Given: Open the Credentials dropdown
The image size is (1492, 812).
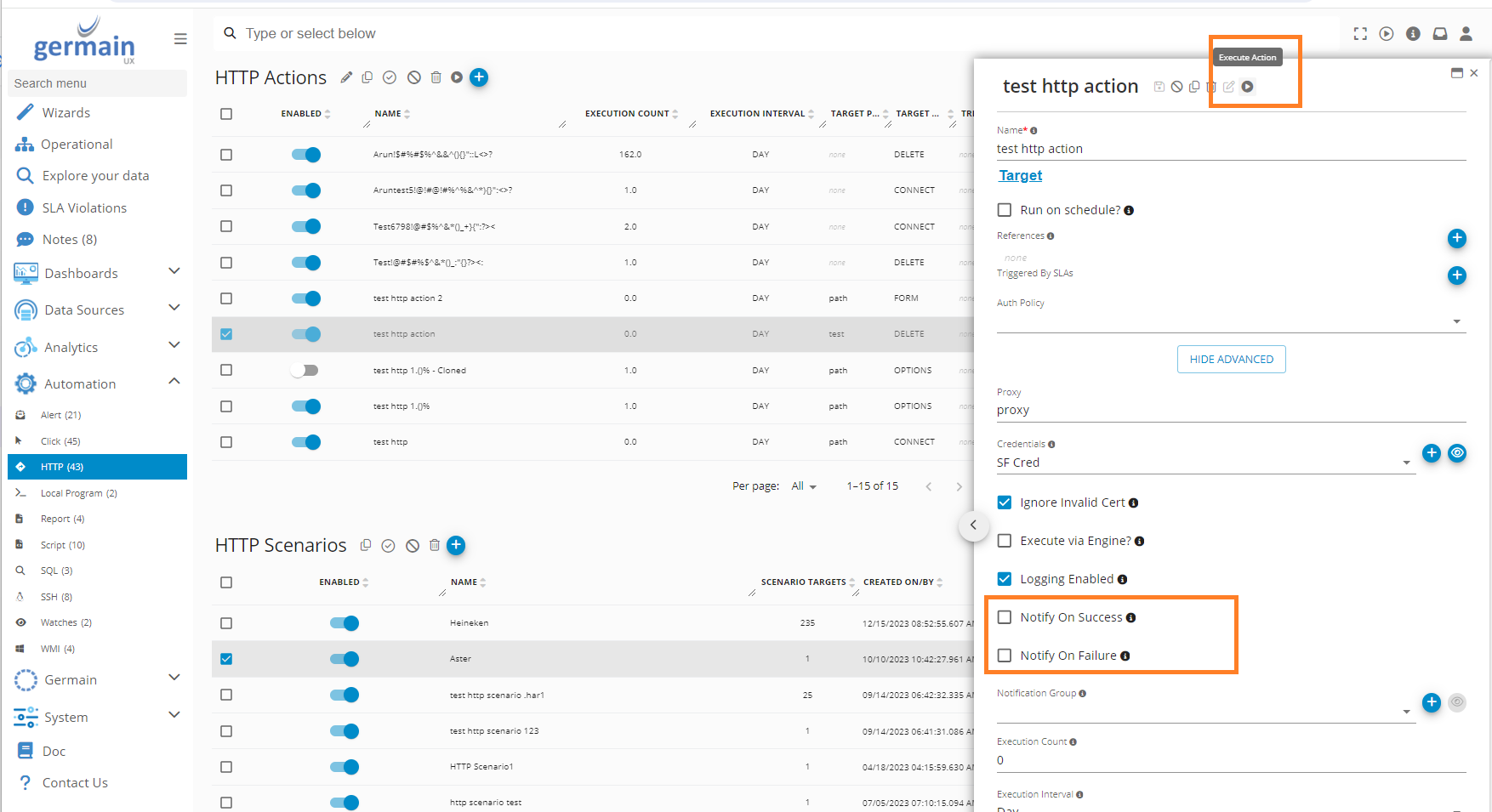Looking at the screenshot, I should (x=1405, y=463).
